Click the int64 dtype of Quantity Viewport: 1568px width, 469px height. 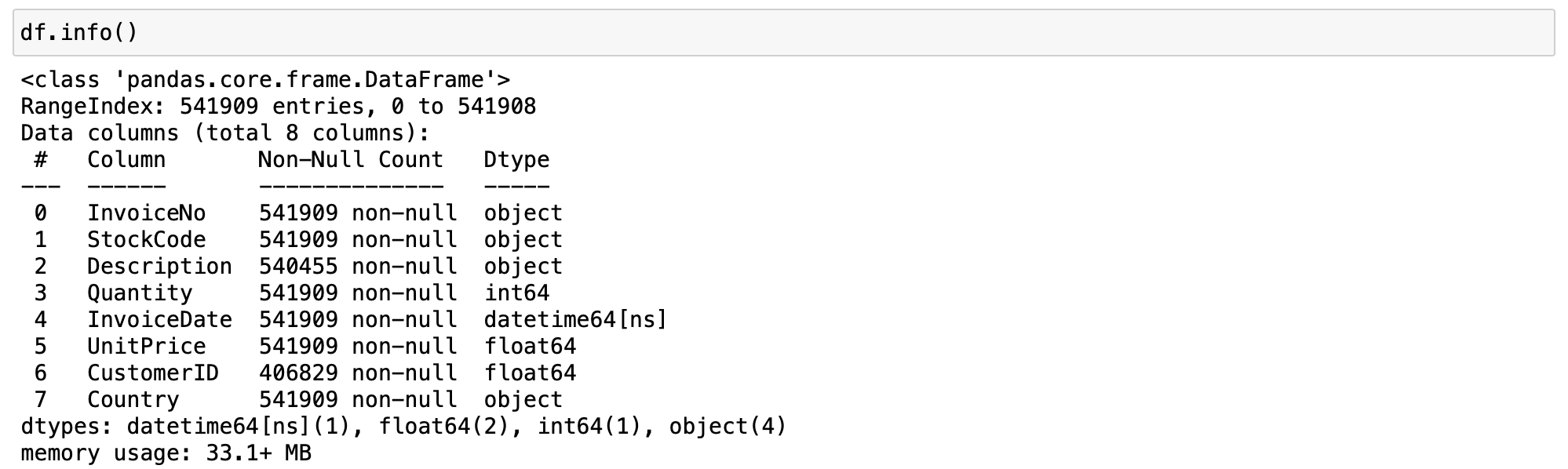[x=516, y=293]
